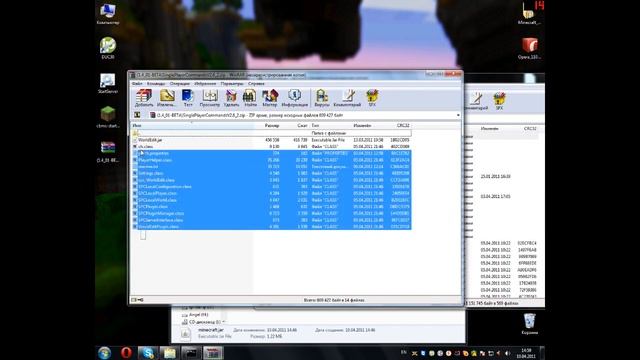Select the Opera installer desktop icon
The image size is (640, 360).
click(x=529, y=49)
